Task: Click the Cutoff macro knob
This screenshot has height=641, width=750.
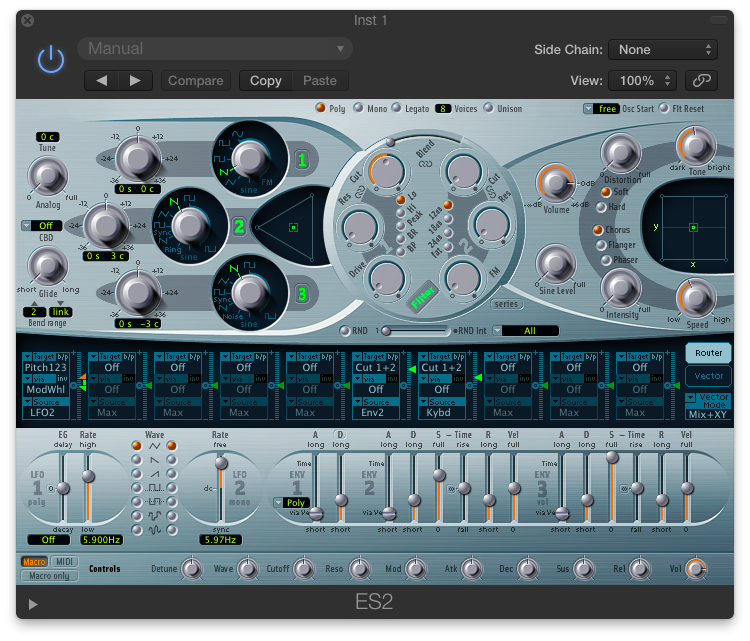Action: [303, 569]
